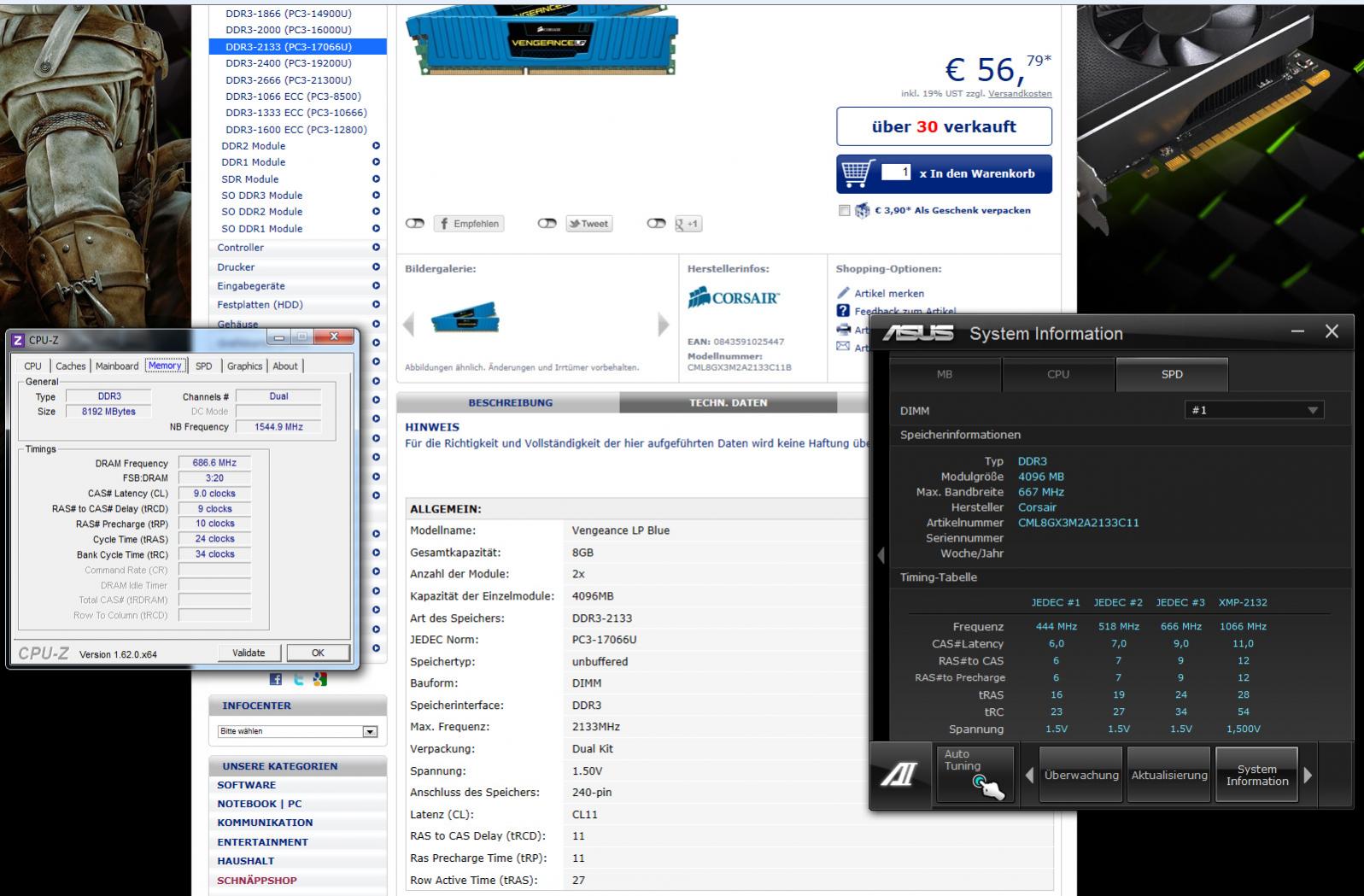
Task: Click the Corsair manufacturer logo
Action: 734,298
